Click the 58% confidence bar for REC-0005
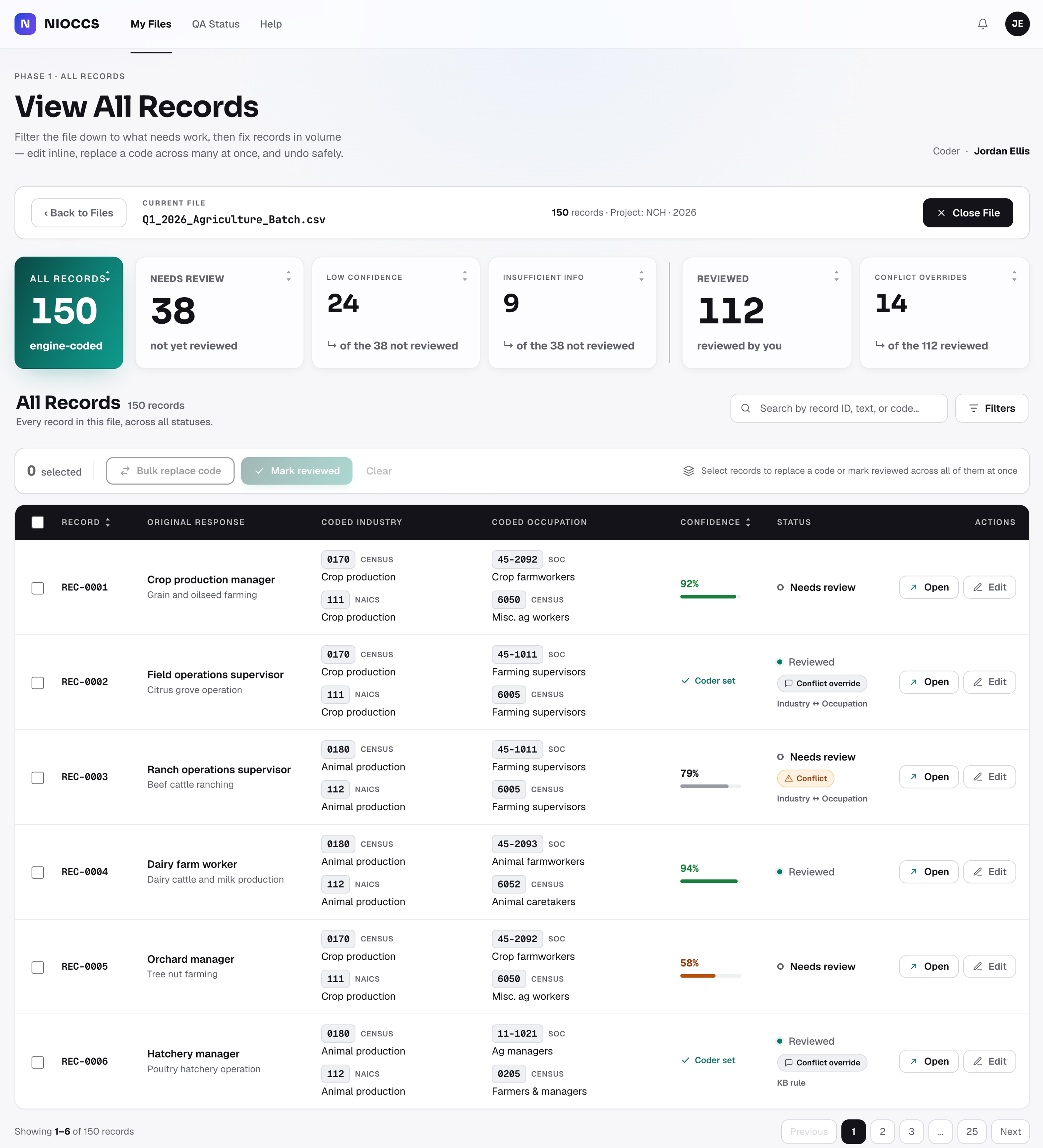Image resolution: width=1043 pixels, height=1148 pixels. point(710,976)
